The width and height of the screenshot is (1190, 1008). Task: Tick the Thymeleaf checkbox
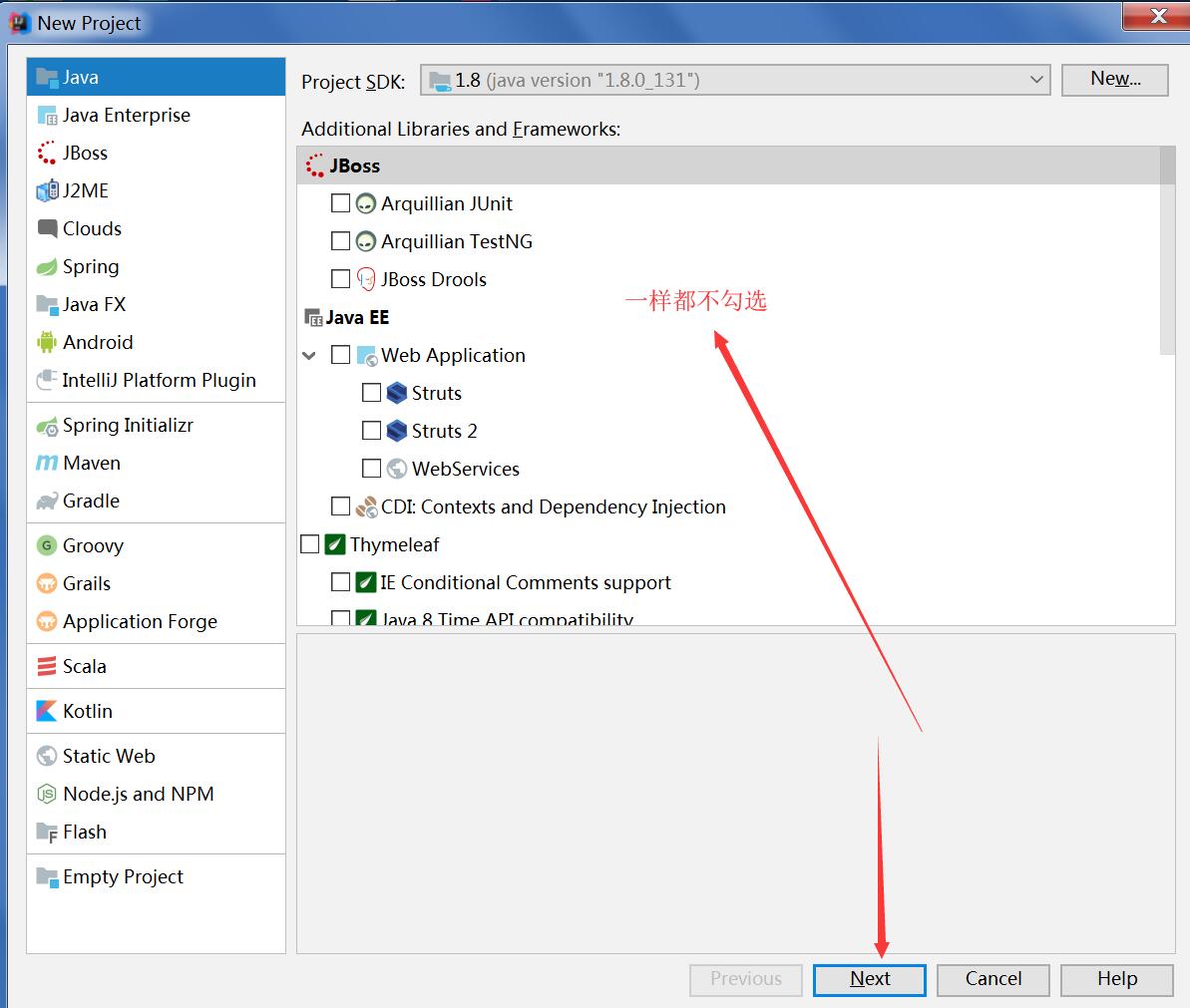pyautogui.click(x=309, y=544)
